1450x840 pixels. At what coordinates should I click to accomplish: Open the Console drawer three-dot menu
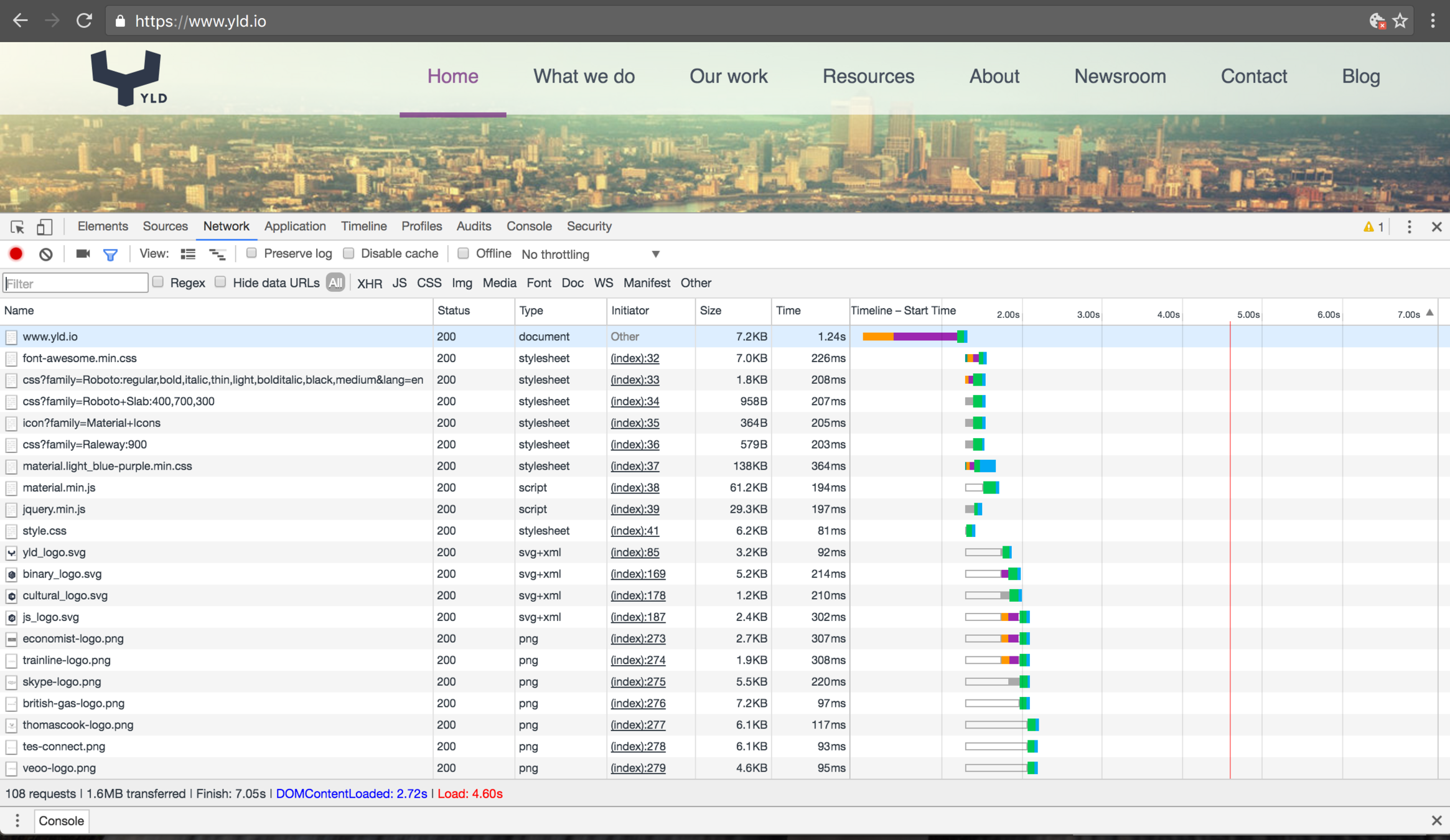[17, 821]
